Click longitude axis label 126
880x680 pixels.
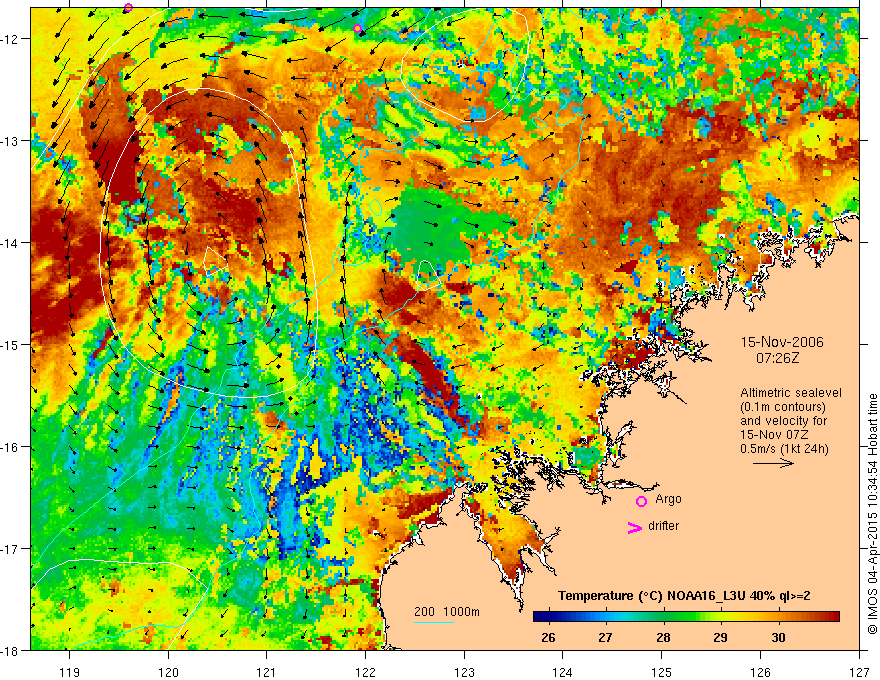coord(760,672)
